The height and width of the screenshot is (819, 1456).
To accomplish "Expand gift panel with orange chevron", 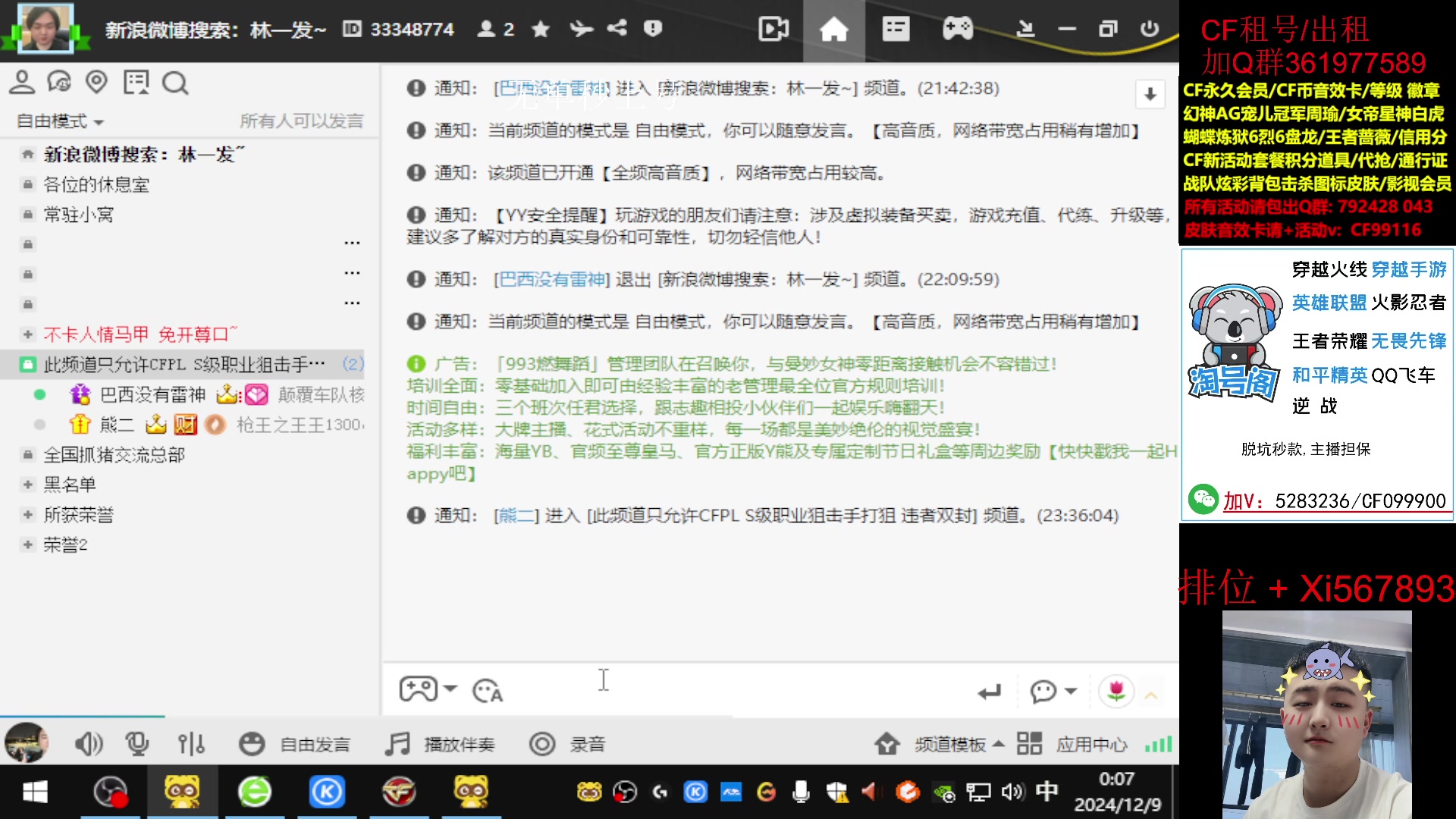I will tap(1151, 695).
